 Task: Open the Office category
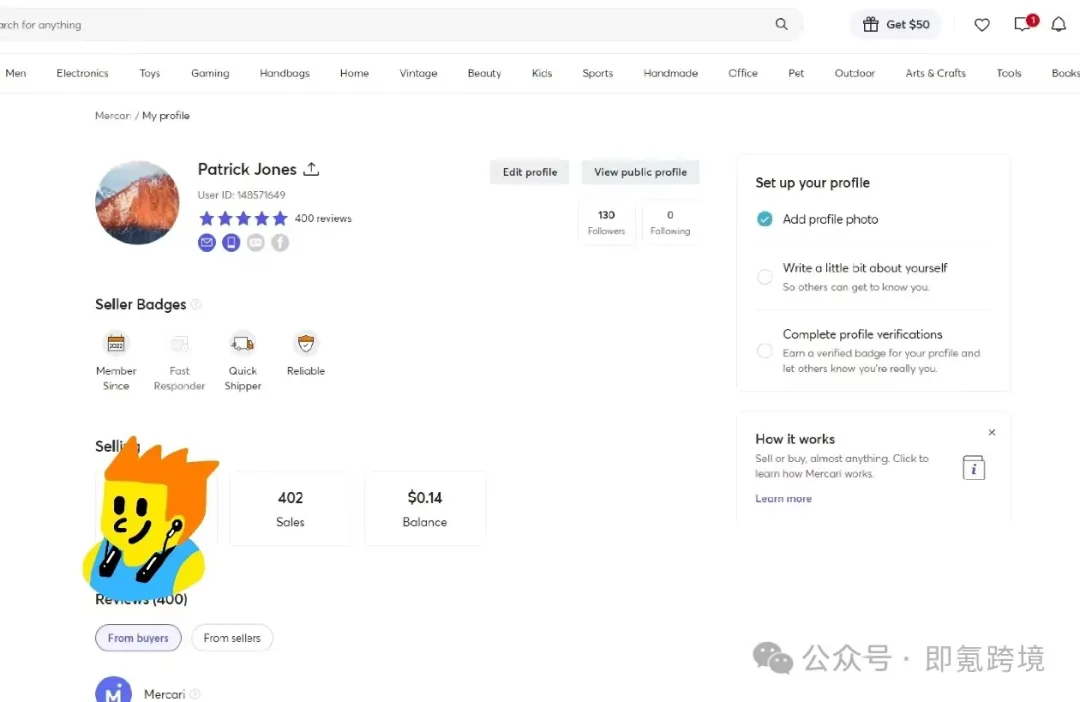point(742,73)
